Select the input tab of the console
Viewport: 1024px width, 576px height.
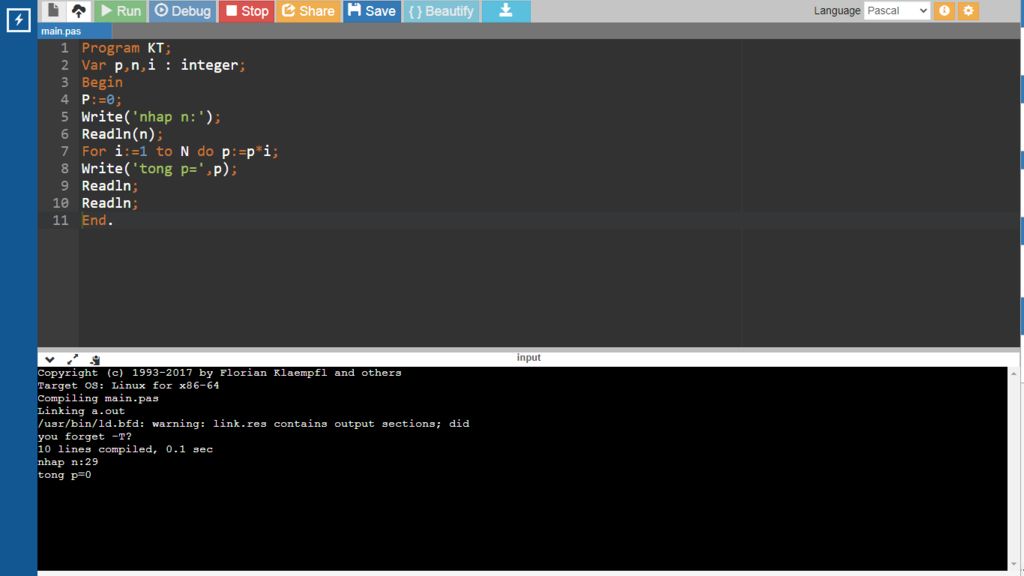[x=528, y=357]
